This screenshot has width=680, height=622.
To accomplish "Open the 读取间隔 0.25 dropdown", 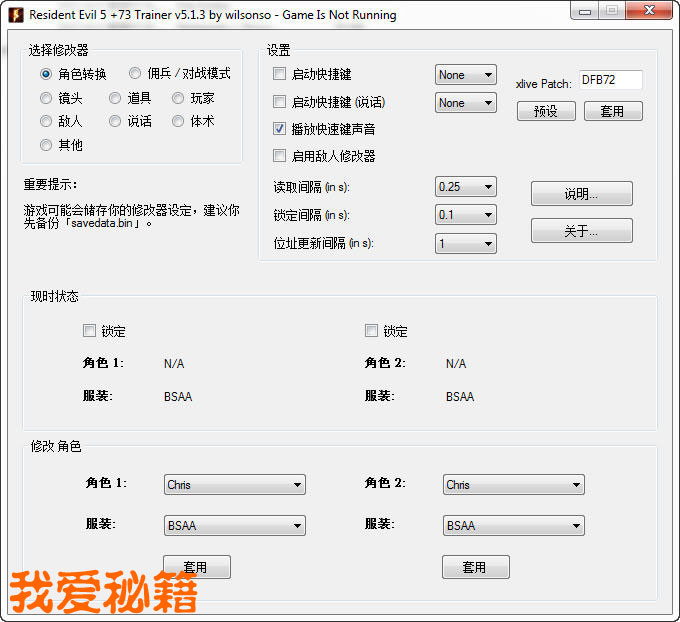I will click(x=466, y=187).
